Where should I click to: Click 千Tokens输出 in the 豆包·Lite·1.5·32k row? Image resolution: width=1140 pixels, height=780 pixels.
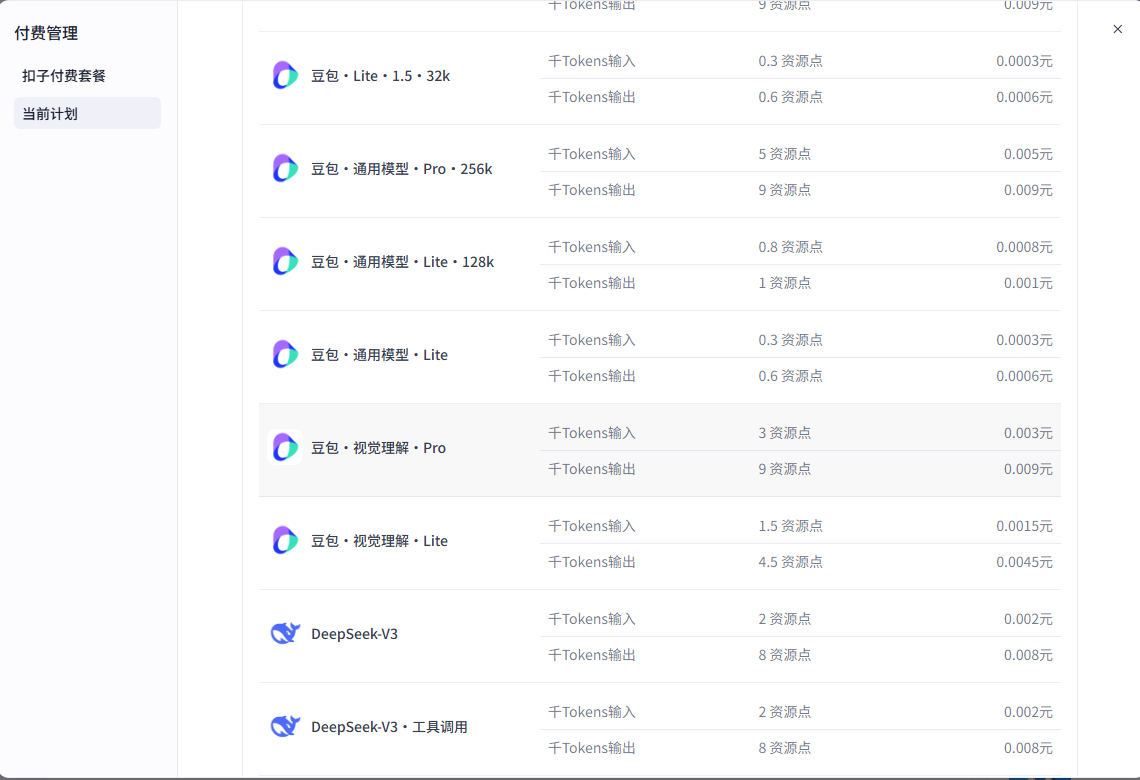[x=592, y=97]
